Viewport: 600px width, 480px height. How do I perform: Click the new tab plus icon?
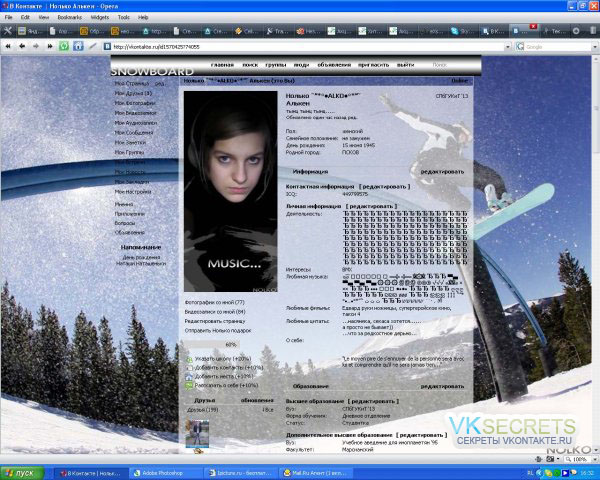(x=576, y=31)
